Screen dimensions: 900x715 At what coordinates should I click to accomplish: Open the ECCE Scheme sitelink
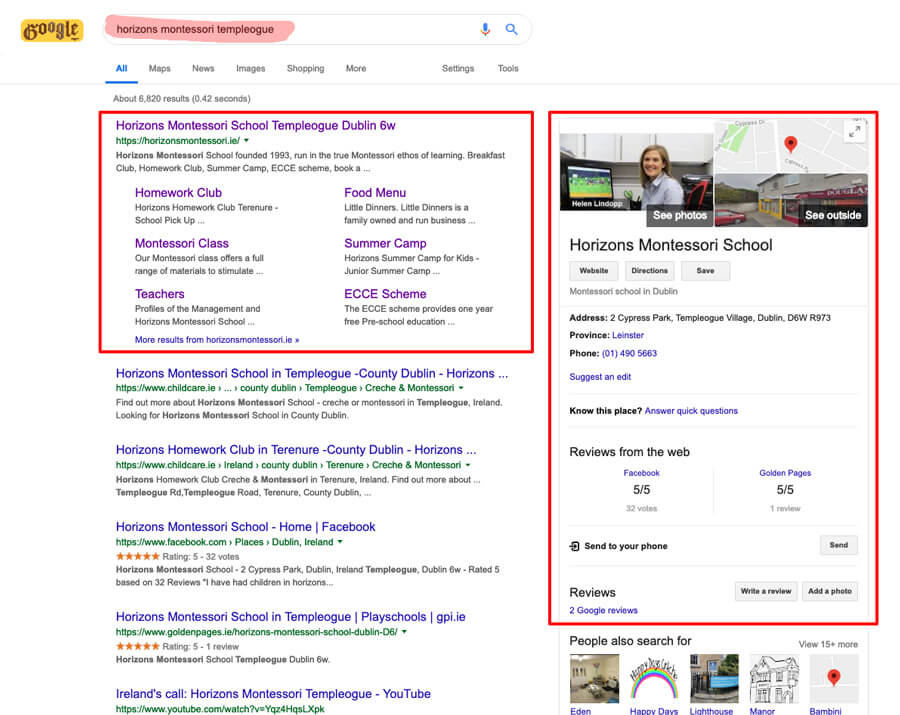pos(385,294)
